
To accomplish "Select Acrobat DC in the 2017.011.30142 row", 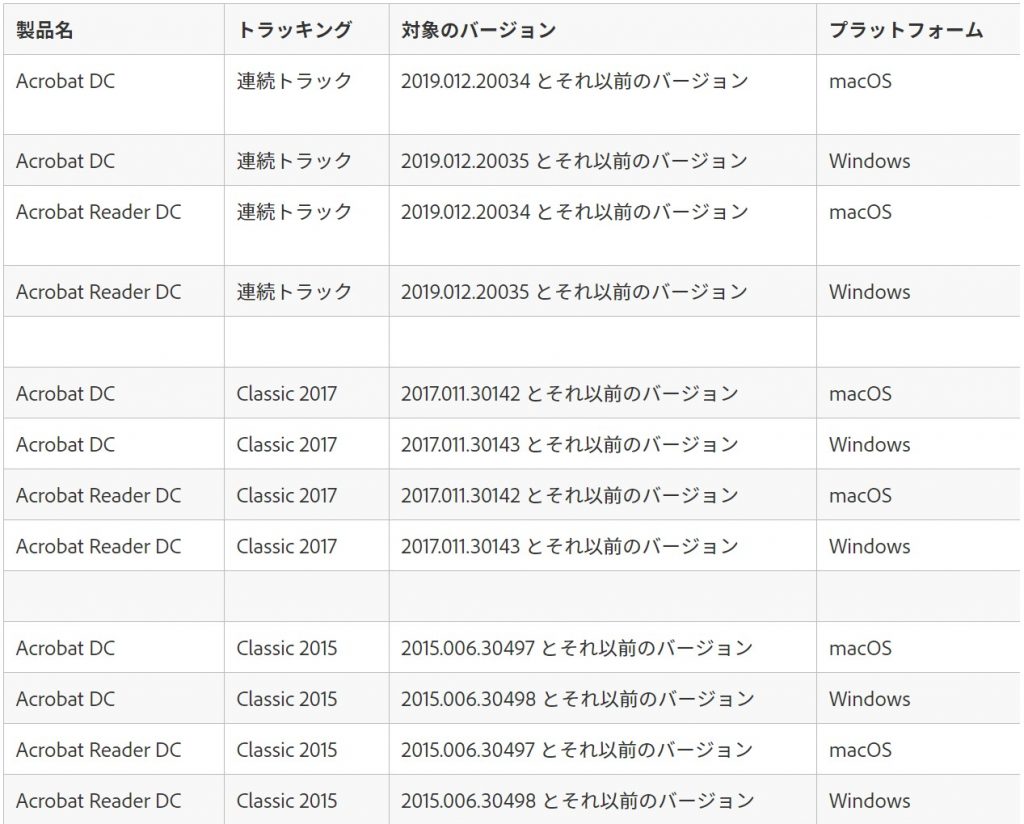I will click(x=65, y=393).
